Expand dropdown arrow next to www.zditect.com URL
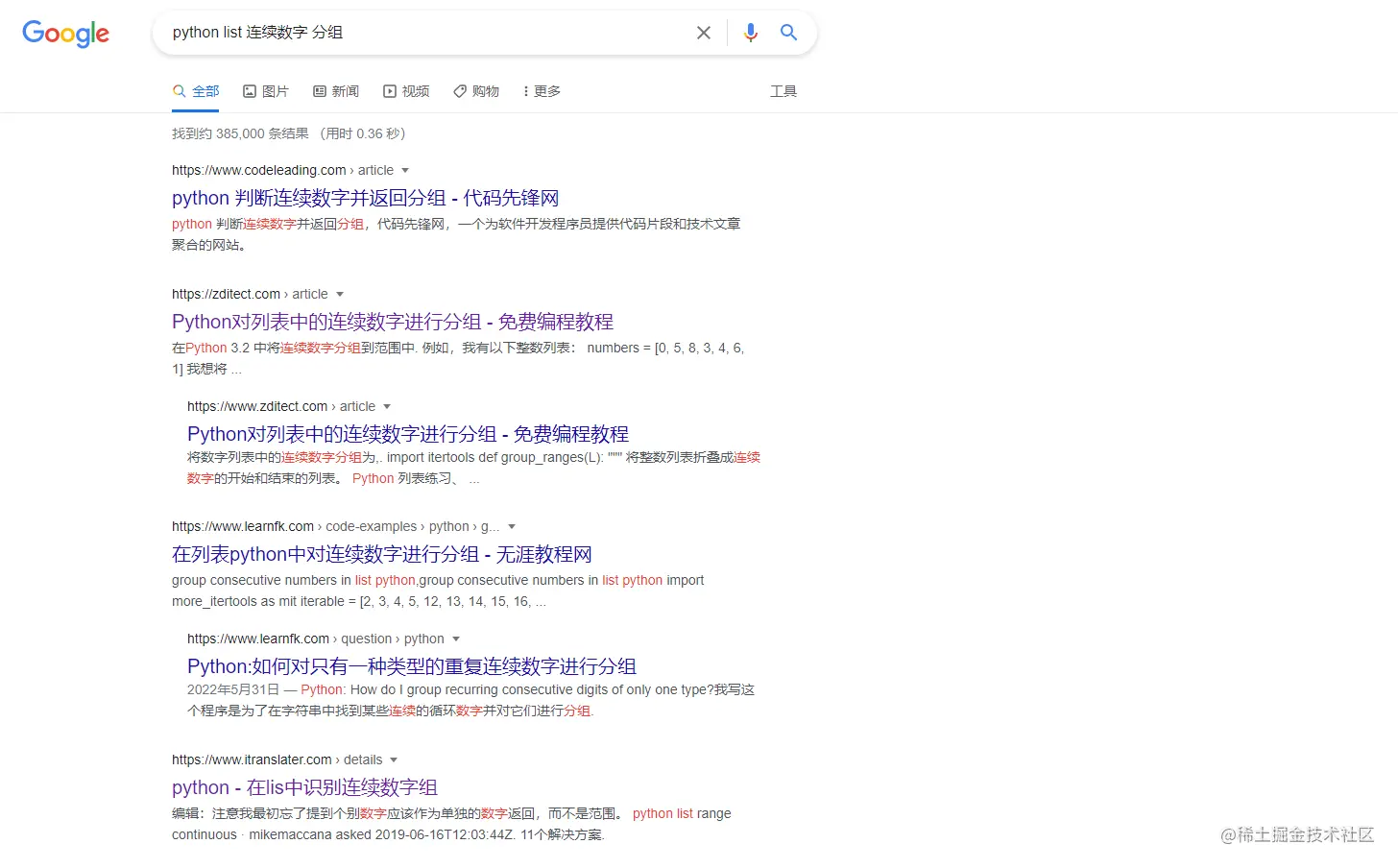 coord(387,407)
